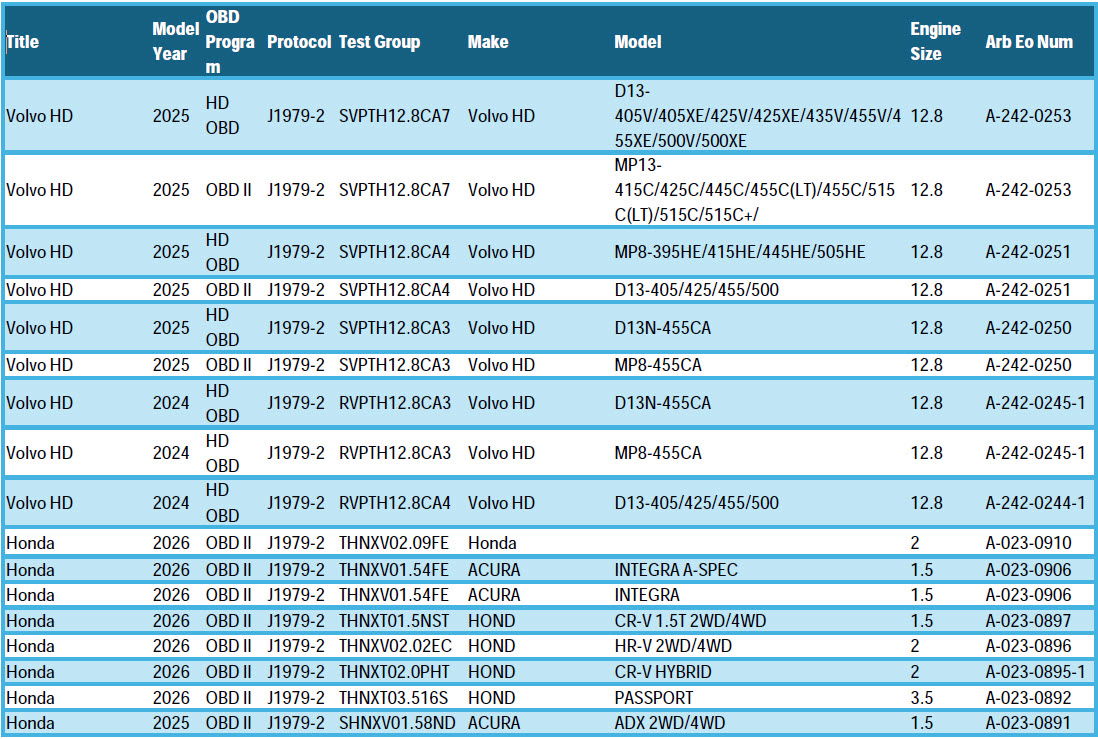Image resolution: width=1098 pixels, height=739 pixels.
Task: Click the PASSPORT model cell
Action: [654, 697]
